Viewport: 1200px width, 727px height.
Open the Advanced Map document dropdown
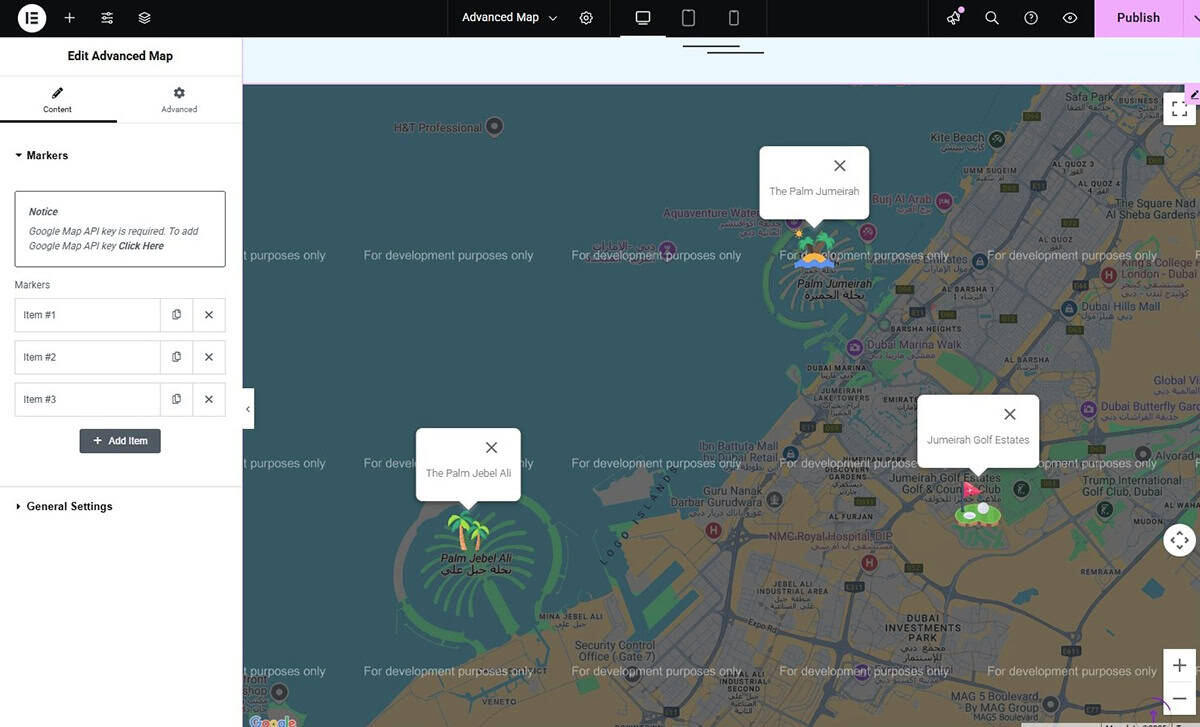(509, 18)
